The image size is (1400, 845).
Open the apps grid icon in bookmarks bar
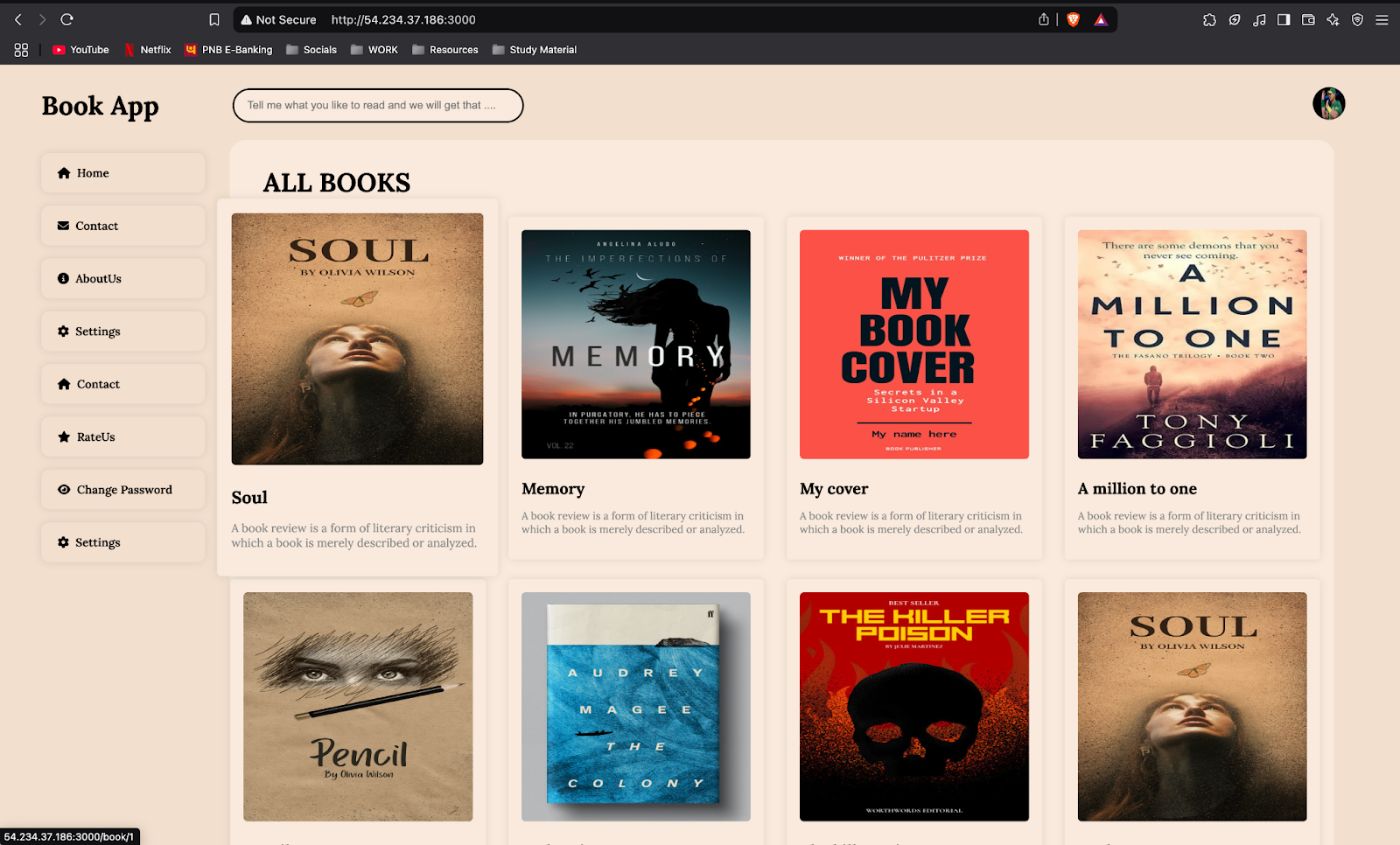[x=21, y=49]
